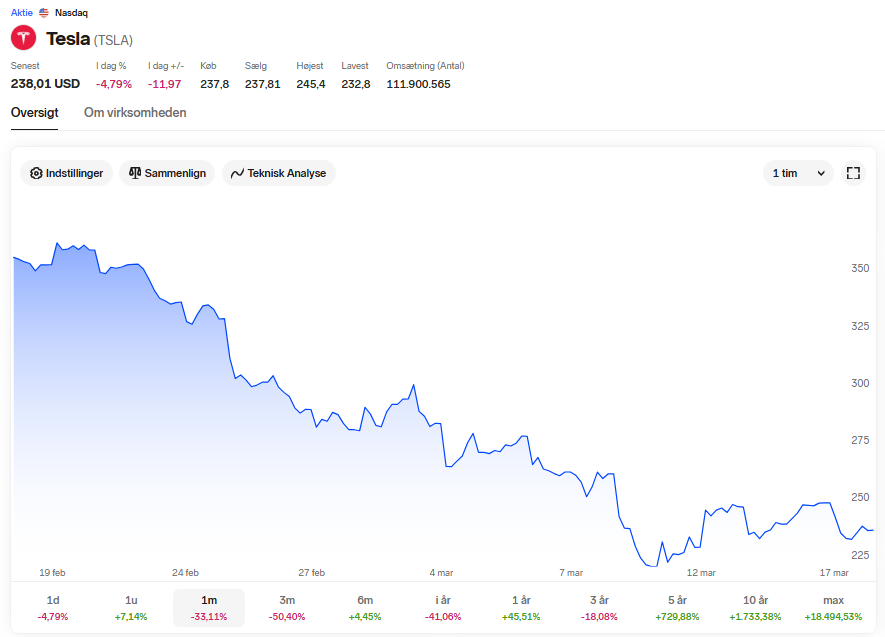Switch to the Om virksomheden tab
This screenshot has width=885, height=637.
coord(135,113)
